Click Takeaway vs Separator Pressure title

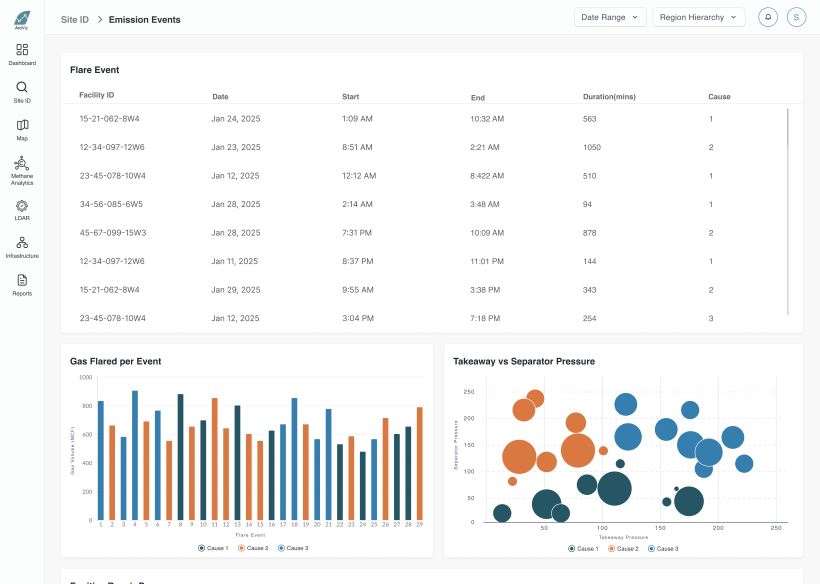(x=524, y=361)
